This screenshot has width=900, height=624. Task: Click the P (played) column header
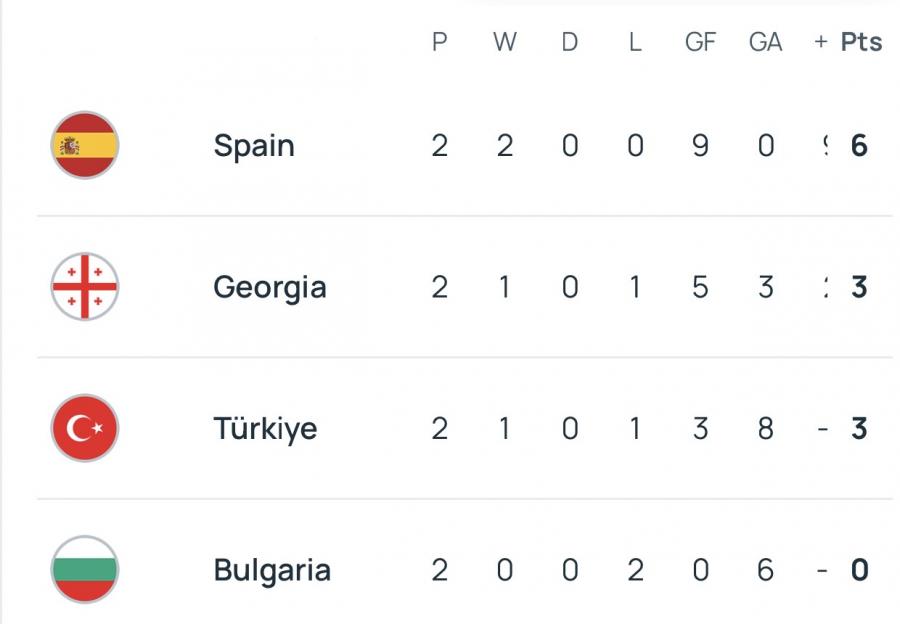click(x=439, y=42)
